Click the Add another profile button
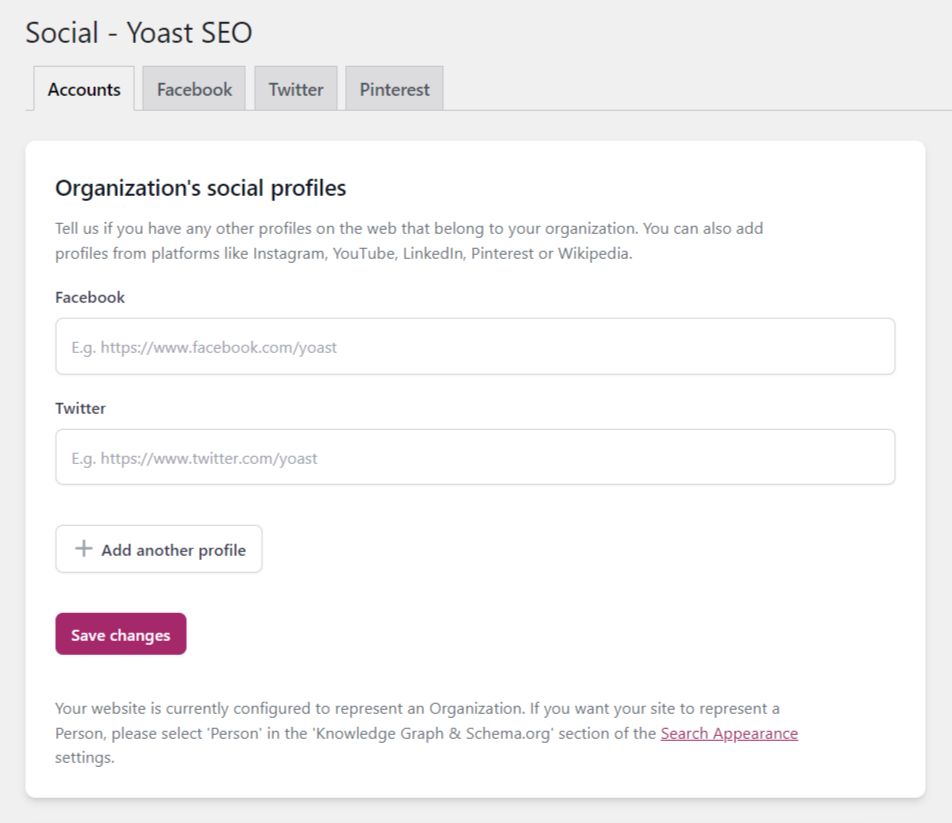This screenshot has height=823, width=952. click(x=158, y=549)
